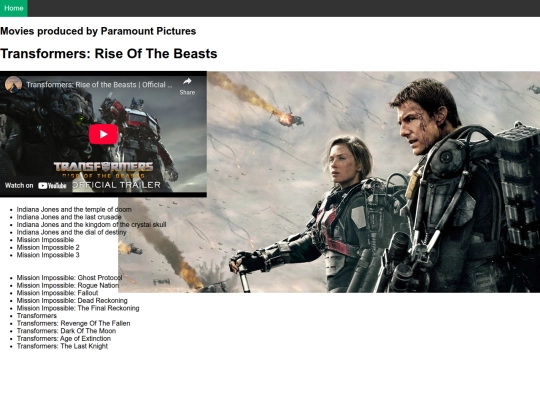Select Transformers: Age of Extinction
This screenshot has width=540, height=405.
click(64, 338)
